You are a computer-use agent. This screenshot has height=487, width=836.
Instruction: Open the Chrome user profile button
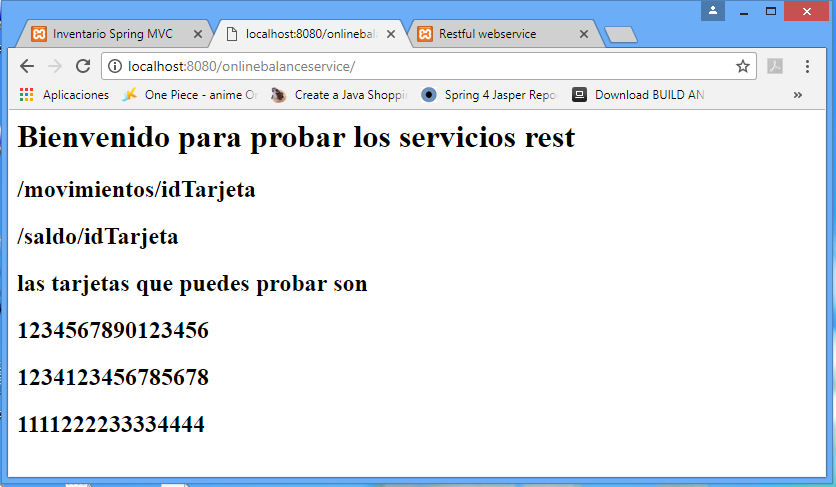[712, 11]
